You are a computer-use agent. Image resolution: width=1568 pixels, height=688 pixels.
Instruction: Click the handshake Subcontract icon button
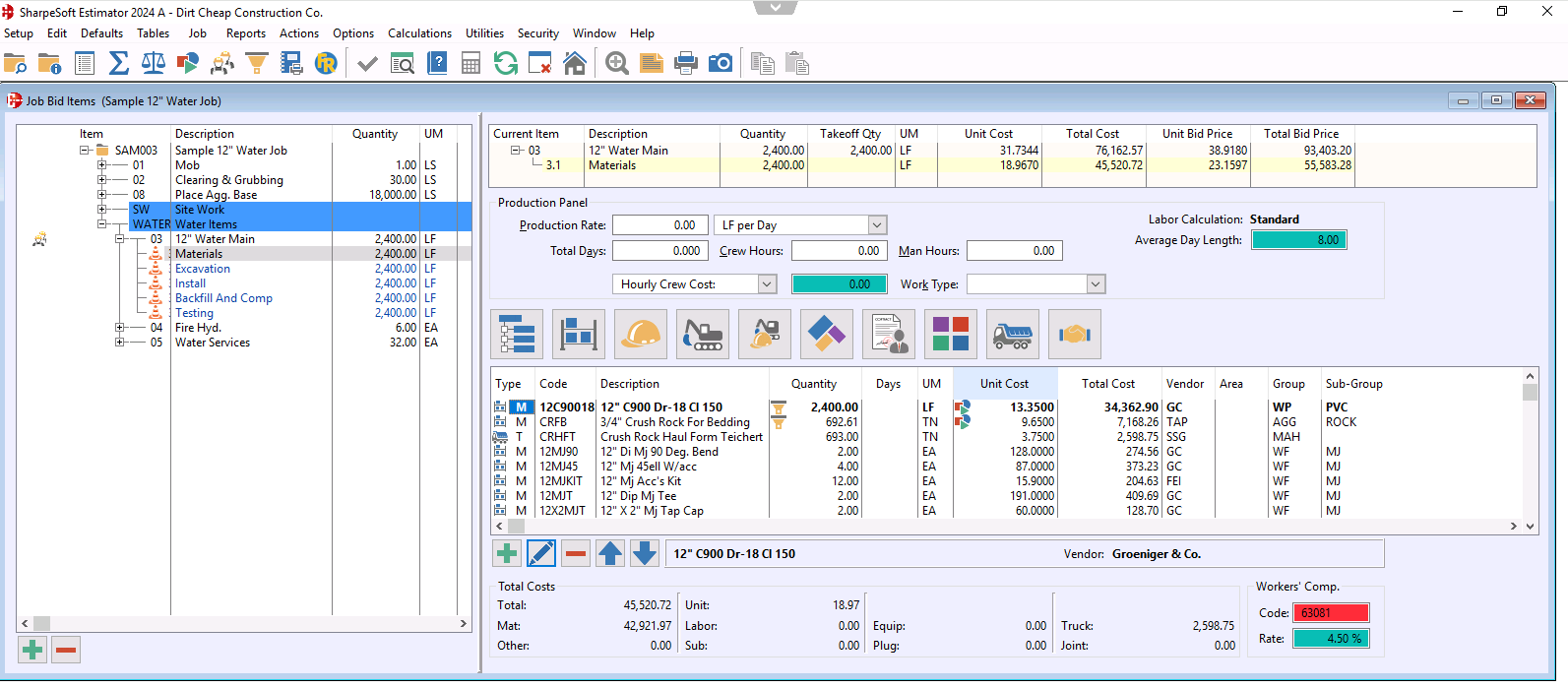1074,335
